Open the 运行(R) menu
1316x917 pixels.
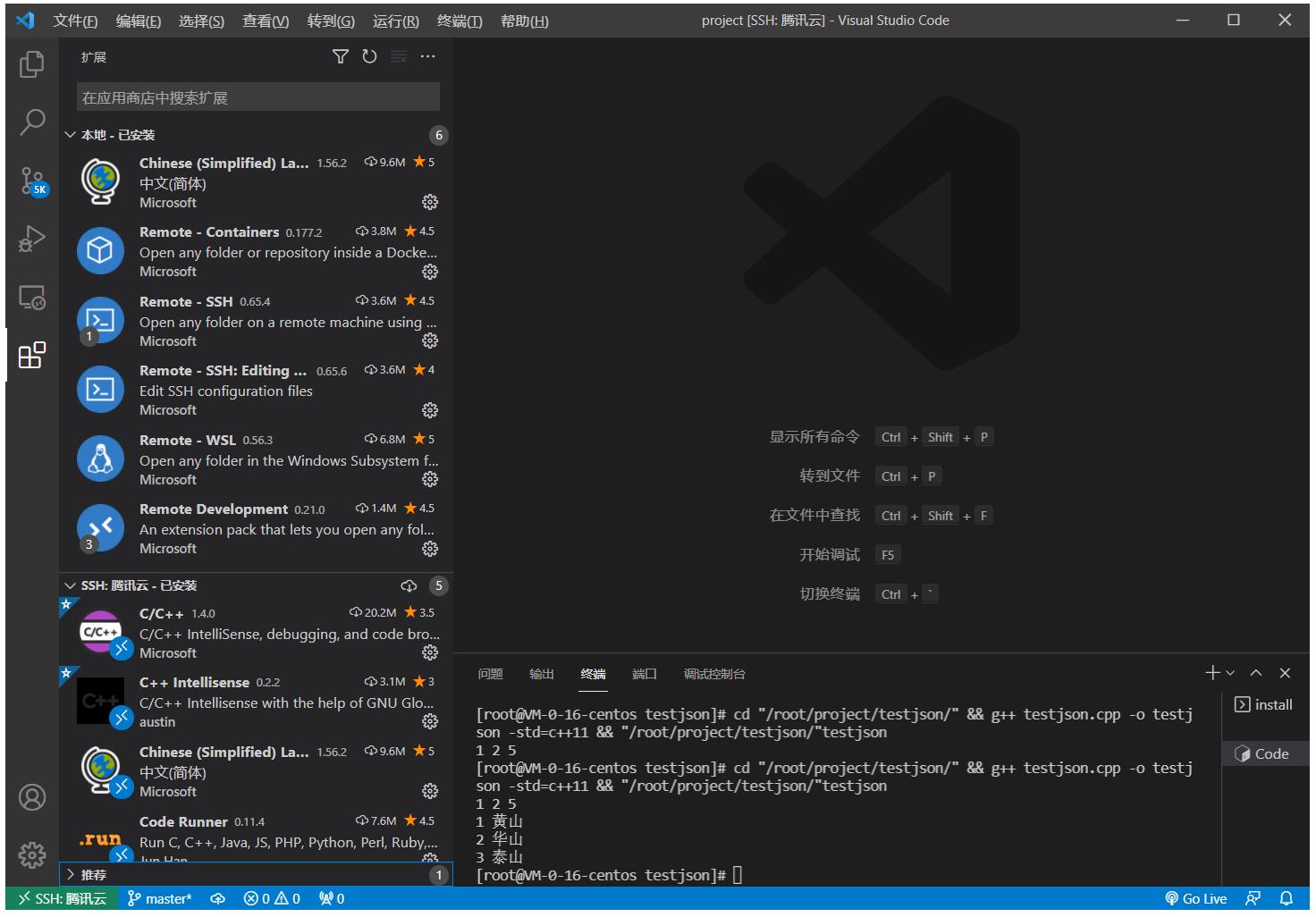[x=395, y=21]
